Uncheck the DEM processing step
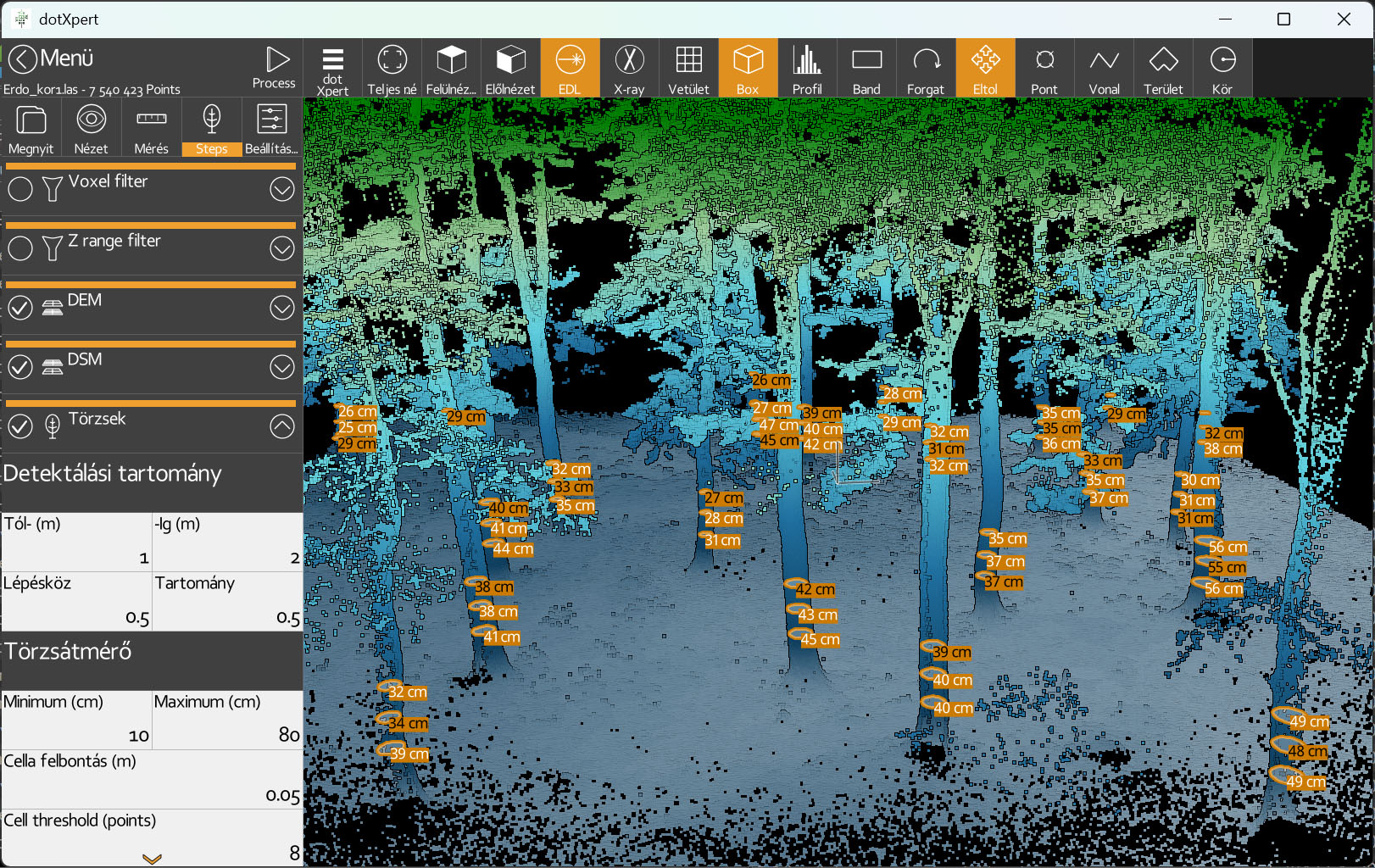1375x868 pixels. tap(20, 308)
